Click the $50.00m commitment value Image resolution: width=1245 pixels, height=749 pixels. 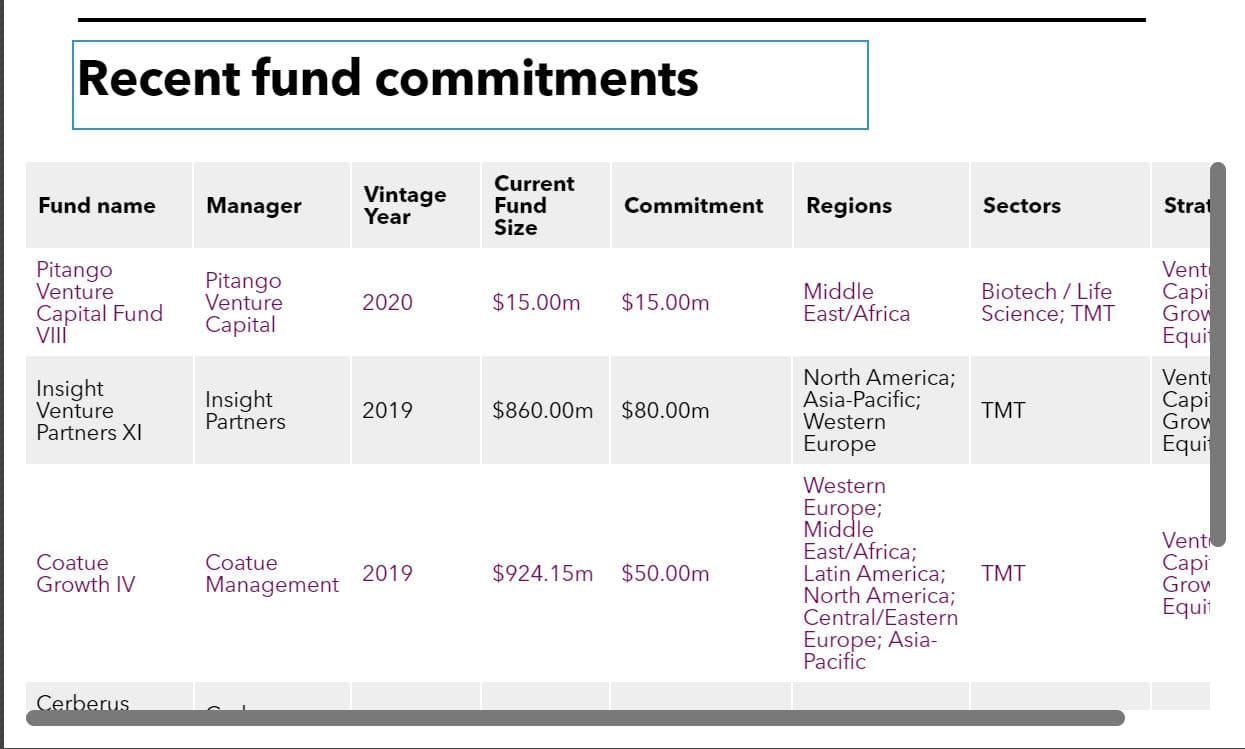[x=665, y=573]
